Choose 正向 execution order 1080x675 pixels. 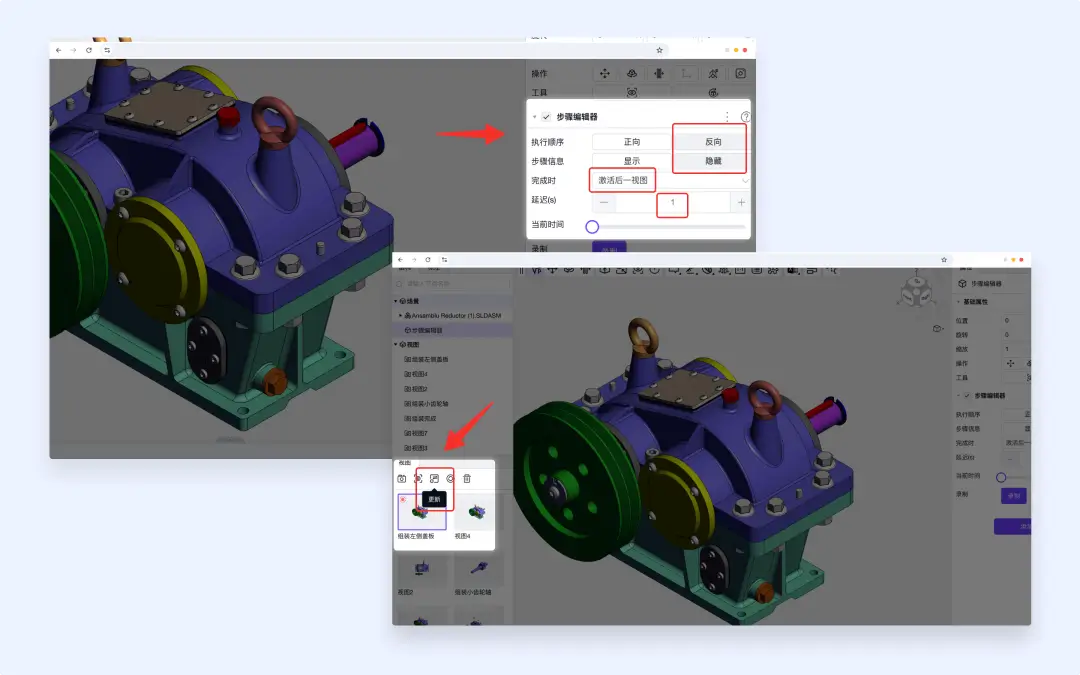pyautogui.click(x=631, y=142)
